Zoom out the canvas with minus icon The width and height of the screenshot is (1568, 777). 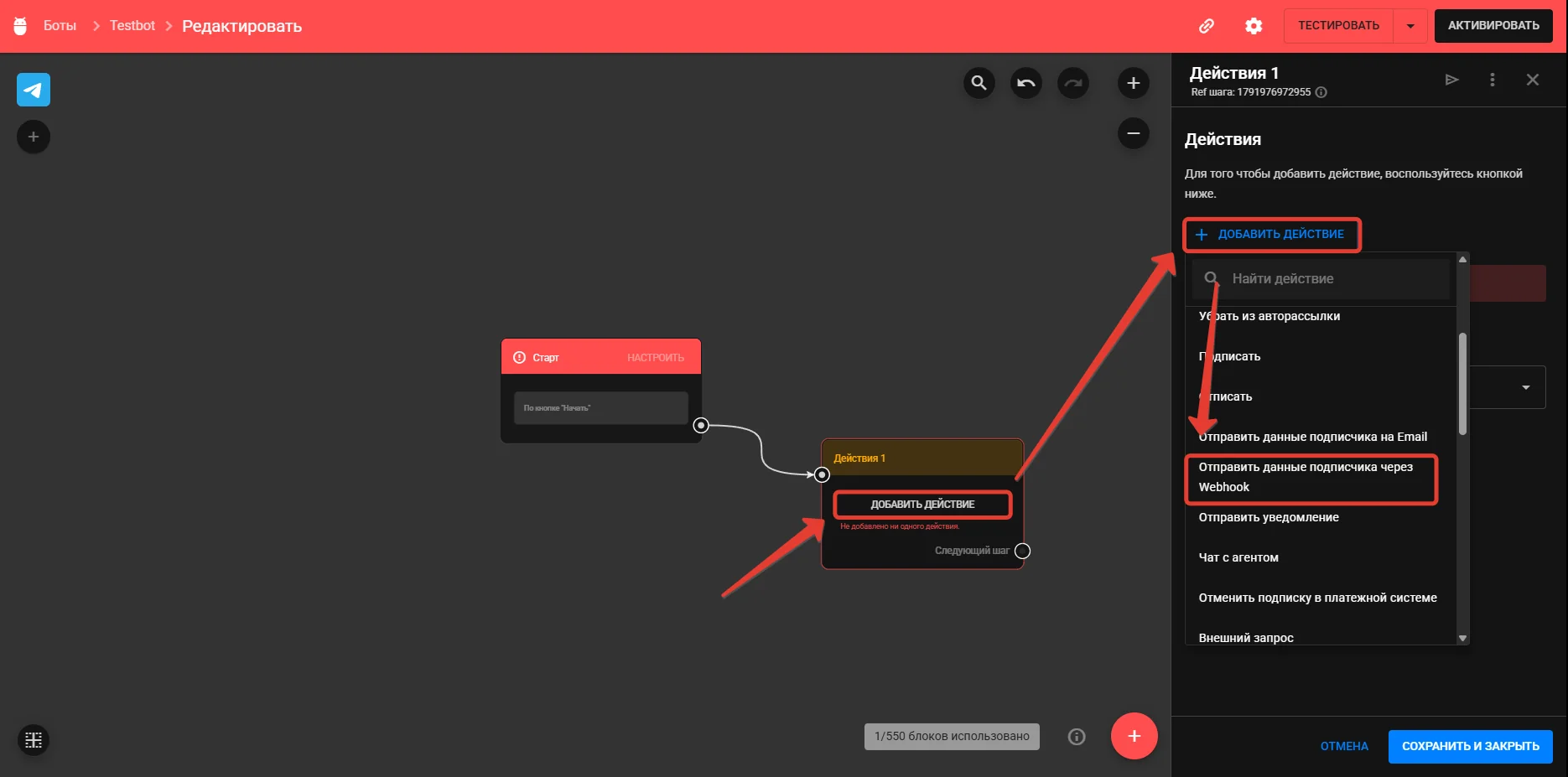tap(1133, 133)
